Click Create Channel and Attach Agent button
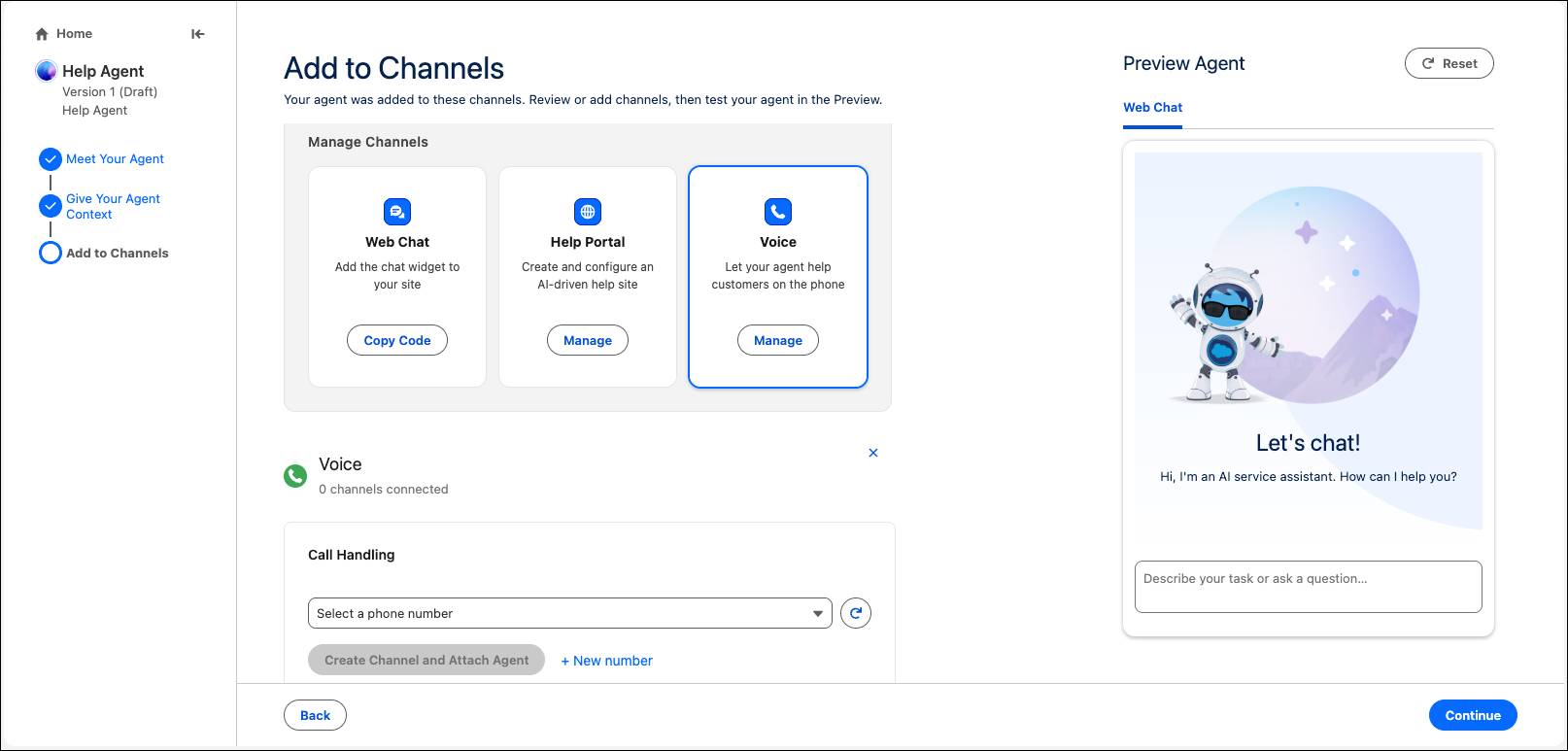The height and width of the screenshot is (751, 1568). [x=426, y=660]
